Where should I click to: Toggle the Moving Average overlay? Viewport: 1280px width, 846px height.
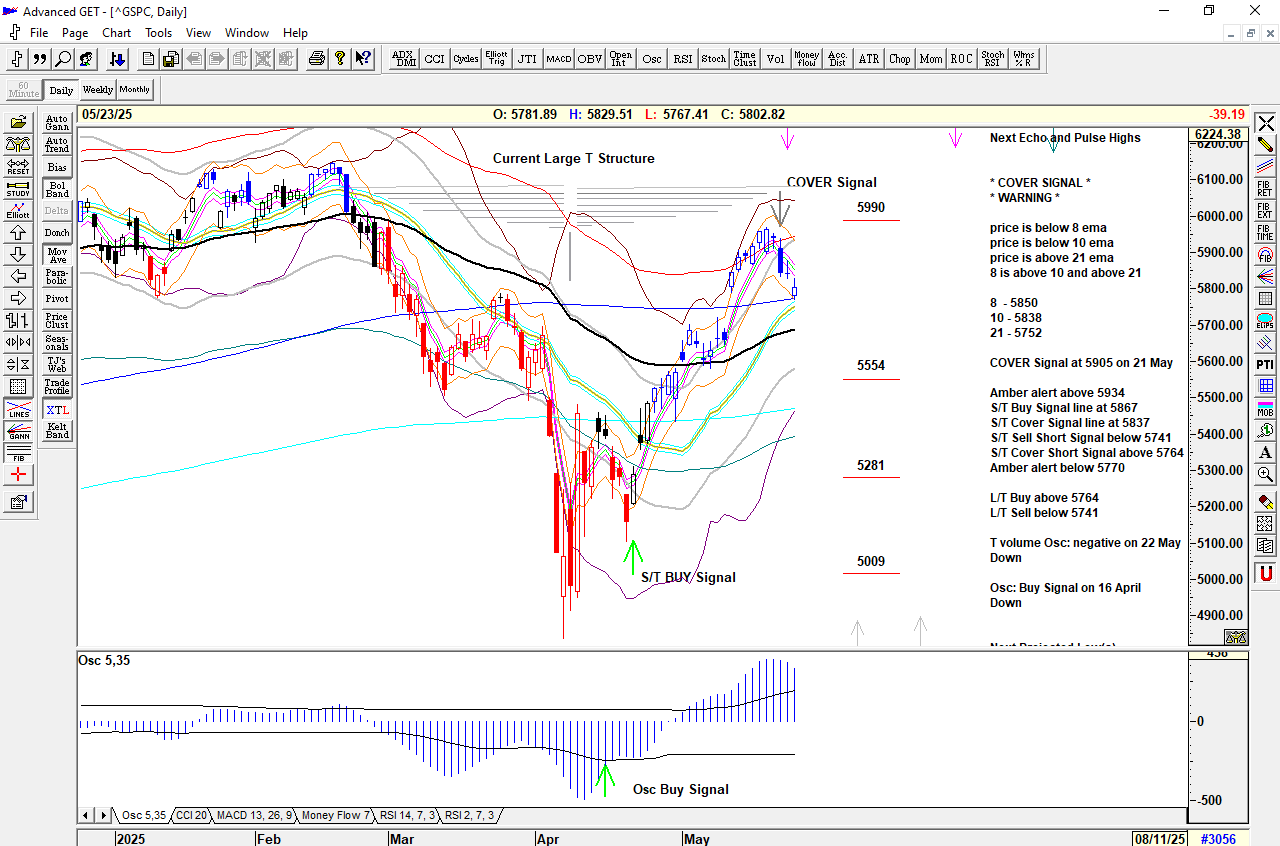[x=57, y=255]
